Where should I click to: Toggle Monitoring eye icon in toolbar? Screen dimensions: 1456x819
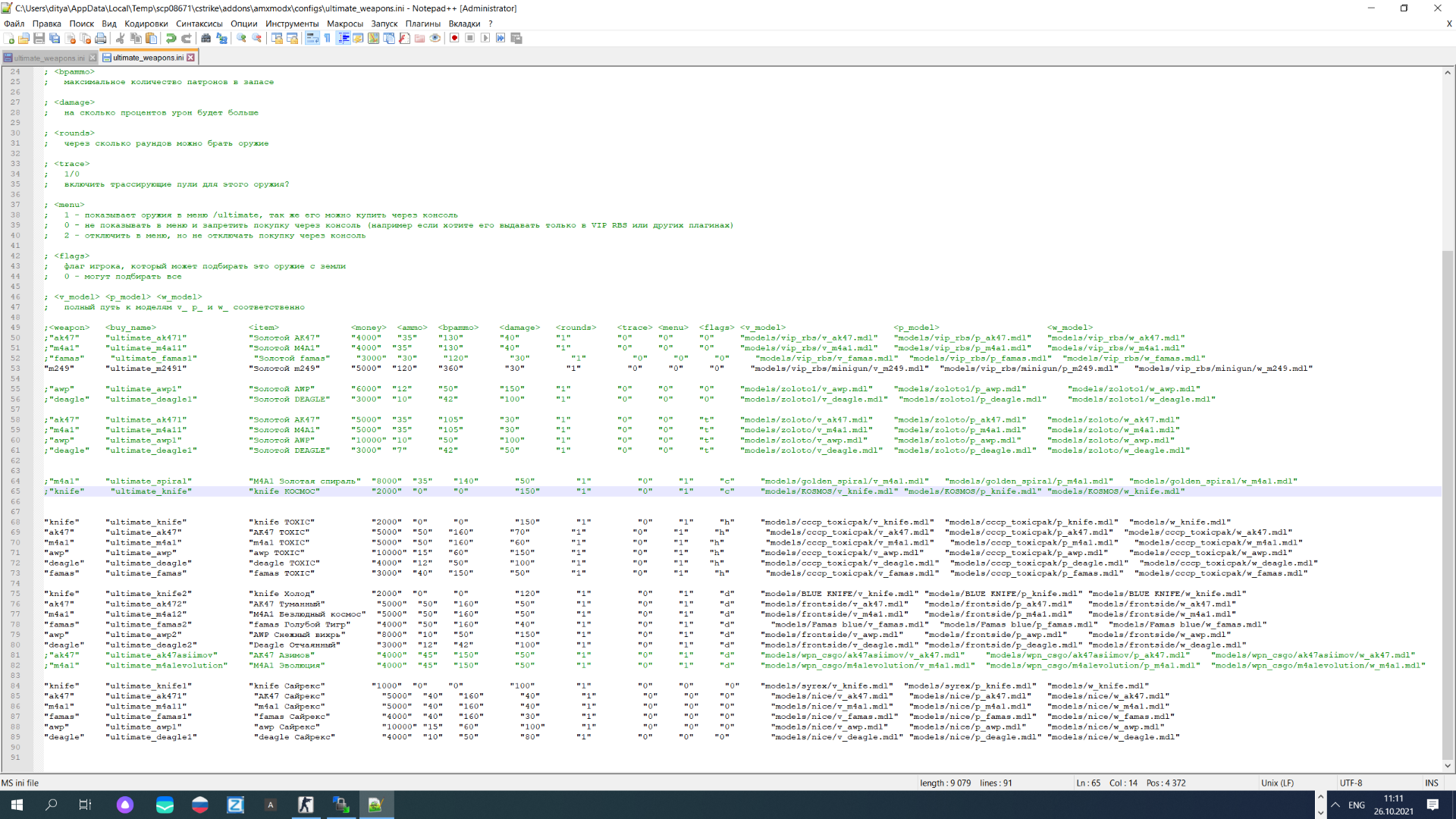[435, 38]
